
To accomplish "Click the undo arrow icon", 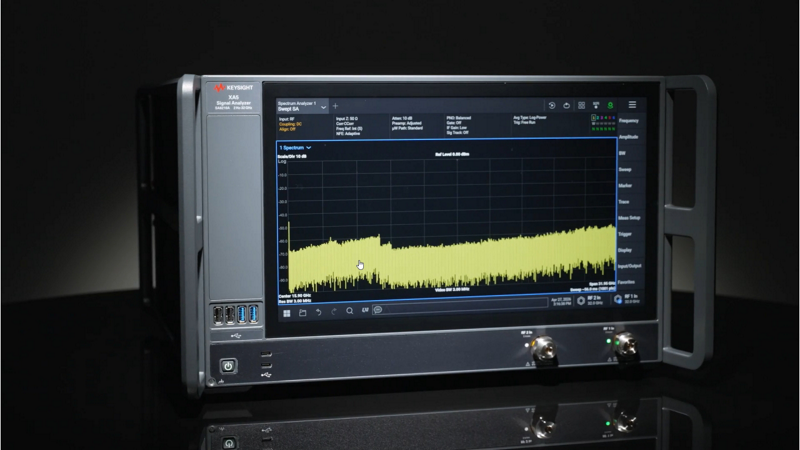I will pos(318,312).
